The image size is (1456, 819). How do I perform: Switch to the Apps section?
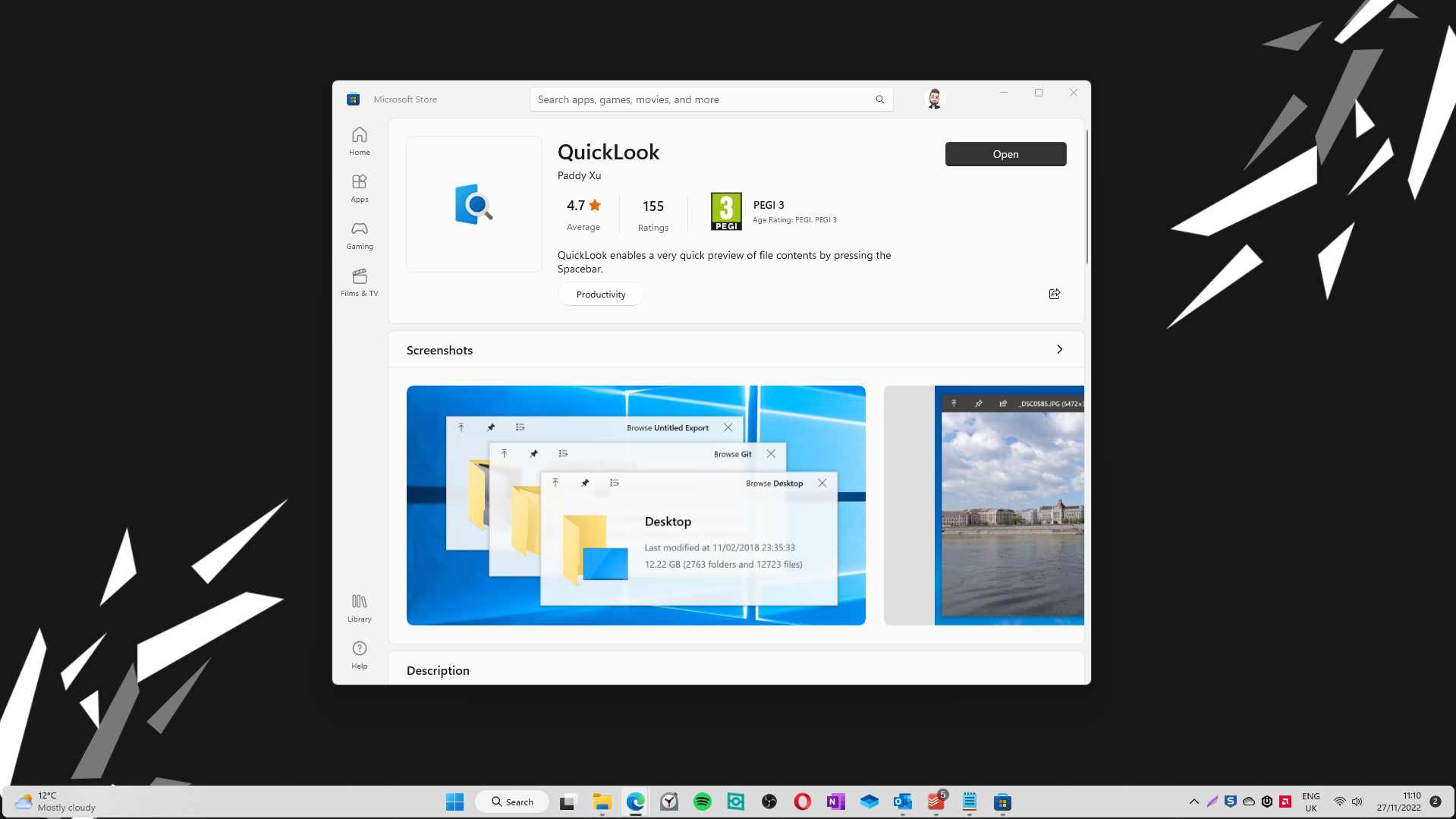(x=359, y=188)
